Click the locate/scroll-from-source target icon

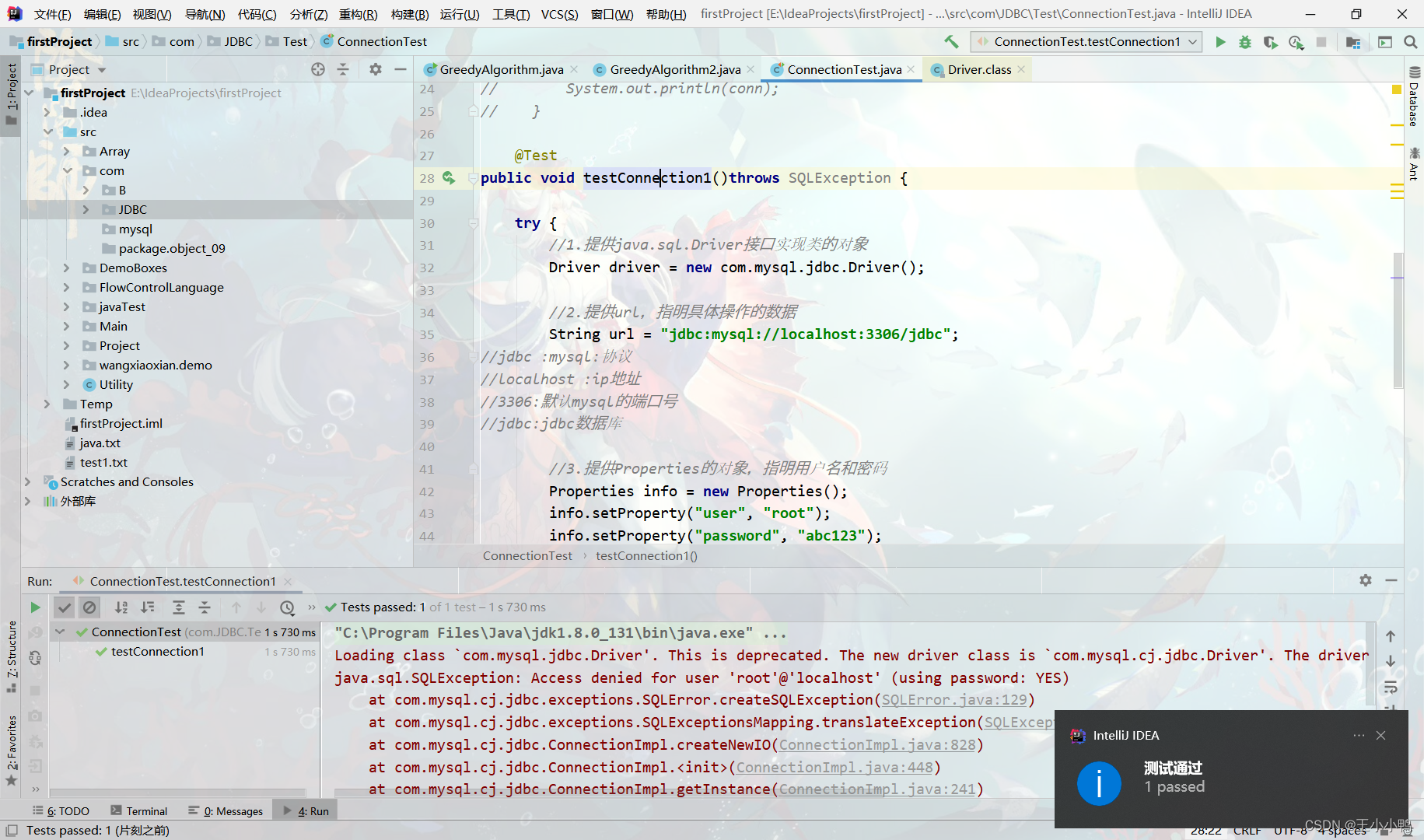point(318,69)
